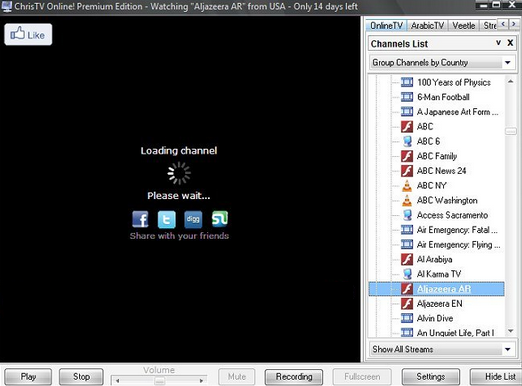
Task: Select Air Emergency: Fatal channel
Action: point(457,230)
